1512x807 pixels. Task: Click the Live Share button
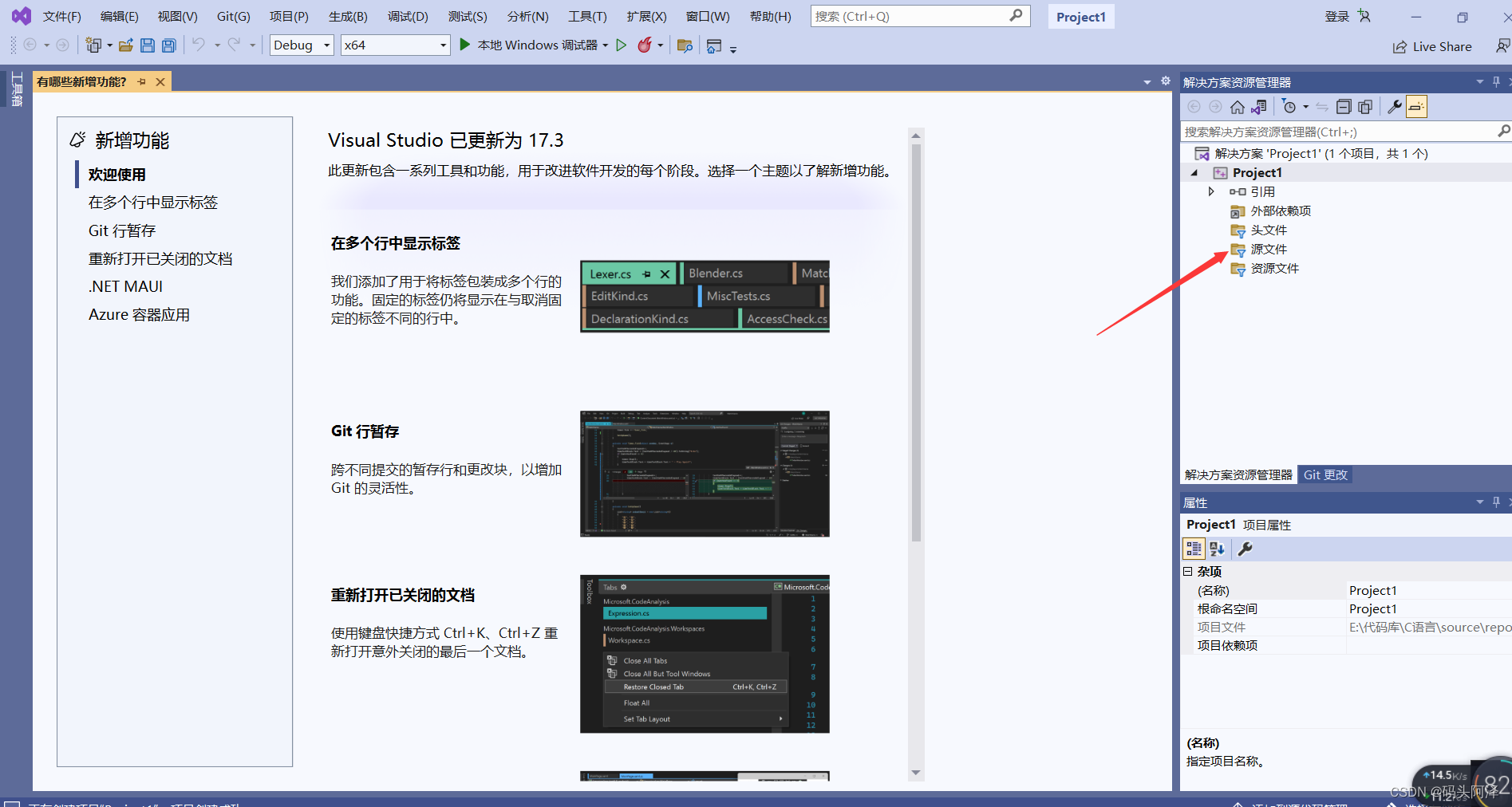pyautogui.click(x=1432, y=46)
